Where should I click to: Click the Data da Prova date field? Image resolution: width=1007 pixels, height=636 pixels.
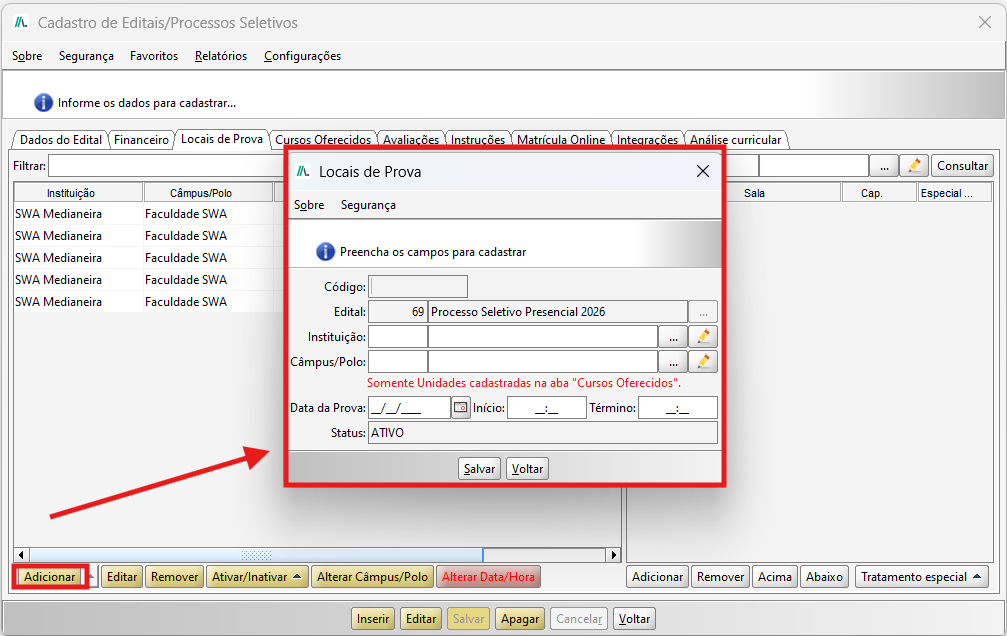pos(409,408)
